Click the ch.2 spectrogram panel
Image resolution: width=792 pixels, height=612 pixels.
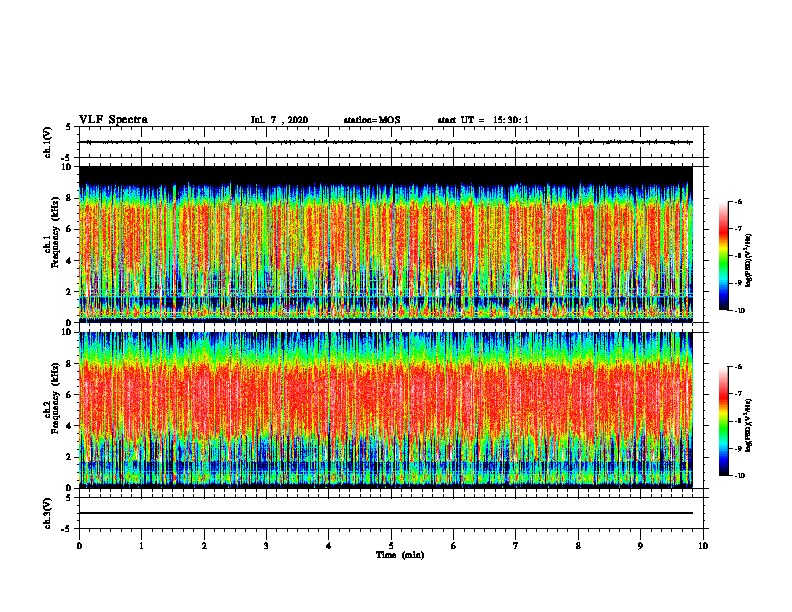coord(386,410)
